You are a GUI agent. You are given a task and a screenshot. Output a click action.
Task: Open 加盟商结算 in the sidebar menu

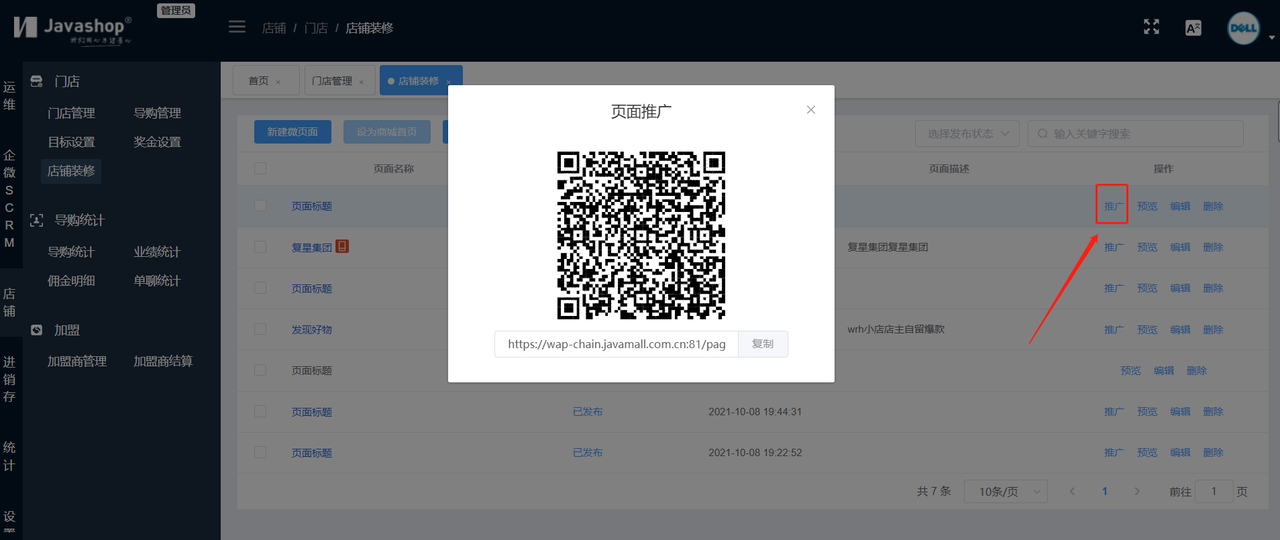[x=163, y=361]
